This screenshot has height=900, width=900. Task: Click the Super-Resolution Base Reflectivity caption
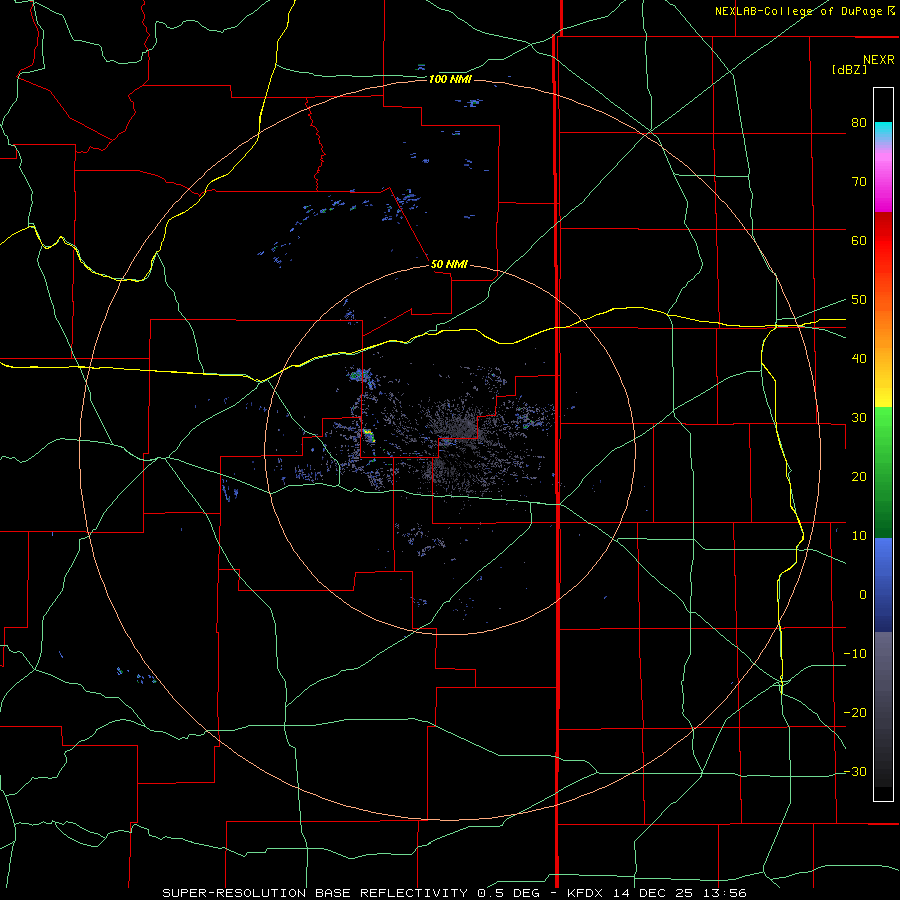(455, 893)
